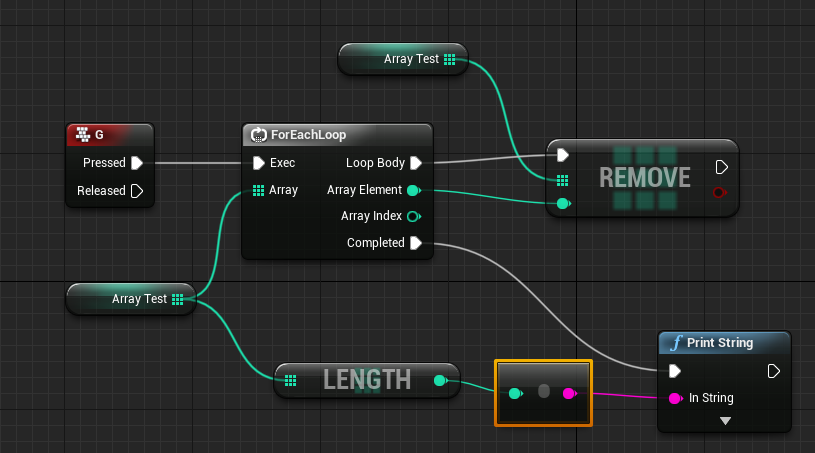Click the ForEachLoop Array input pin
Viewport: 815px width, 453px height.
(x=258, y=191)
